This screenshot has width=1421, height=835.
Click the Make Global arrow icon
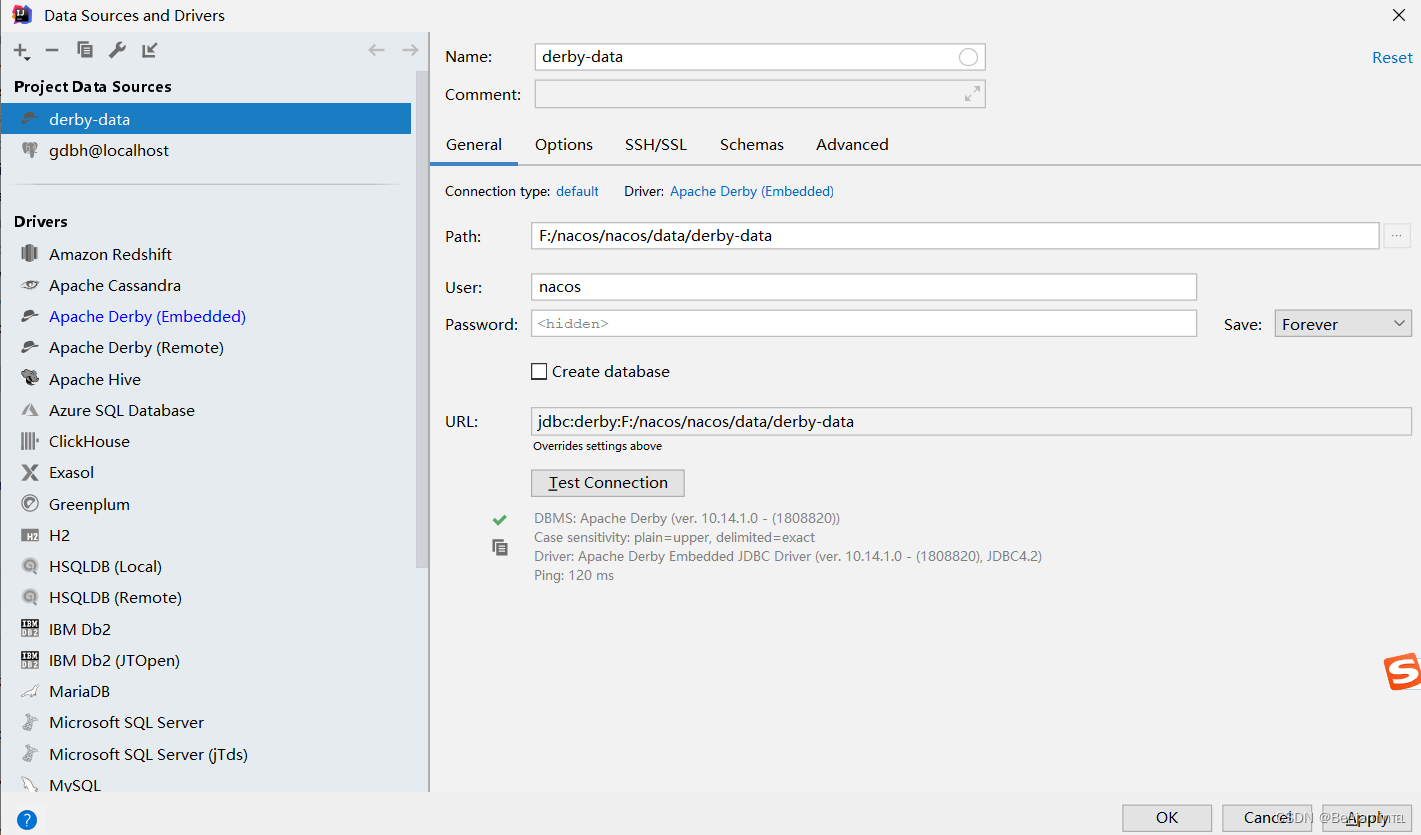(x=149, y=50)
